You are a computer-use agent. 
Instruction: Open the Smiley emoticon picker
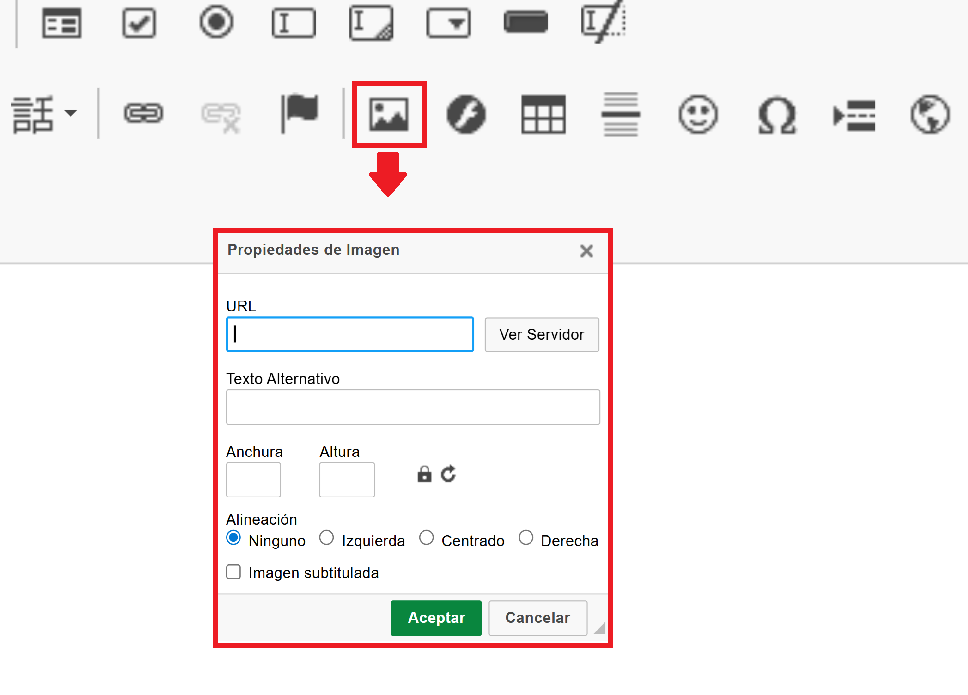[x=698, y=114]
